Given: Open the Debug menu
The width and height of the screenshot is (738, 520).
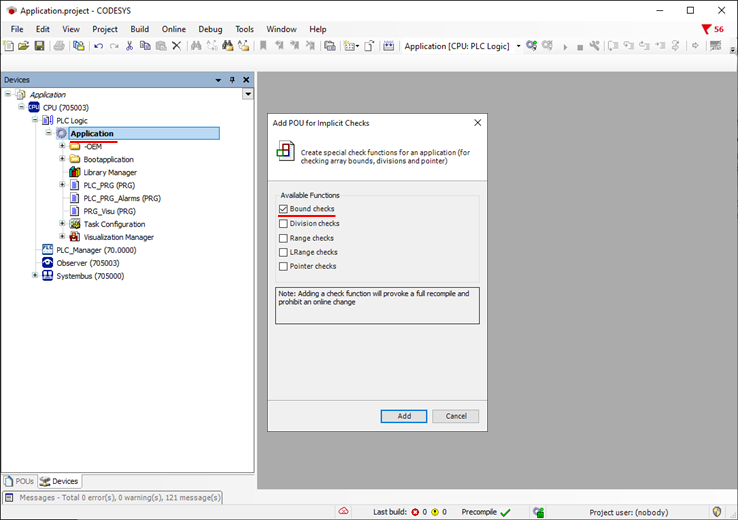Looking at the screenshot, I should (x=210, y=29).
